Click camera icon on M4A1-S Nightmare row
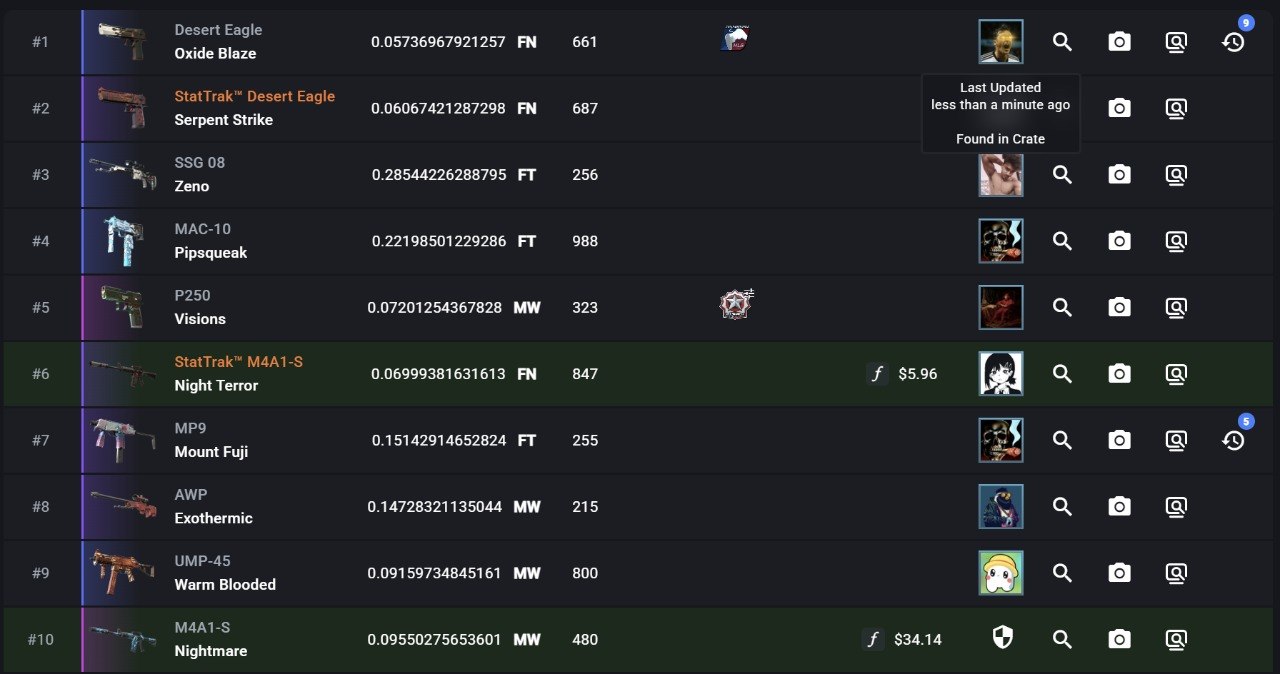This screenshot has width=1280, height=674. pos(1119,639)
